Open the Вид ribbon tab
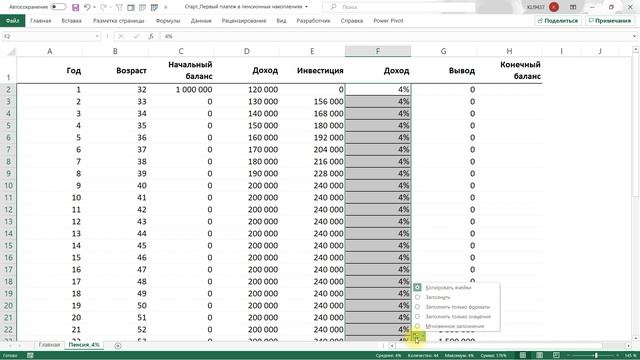Image resolution: width=640 pixels, height=360 pixels. pos(281,21)
